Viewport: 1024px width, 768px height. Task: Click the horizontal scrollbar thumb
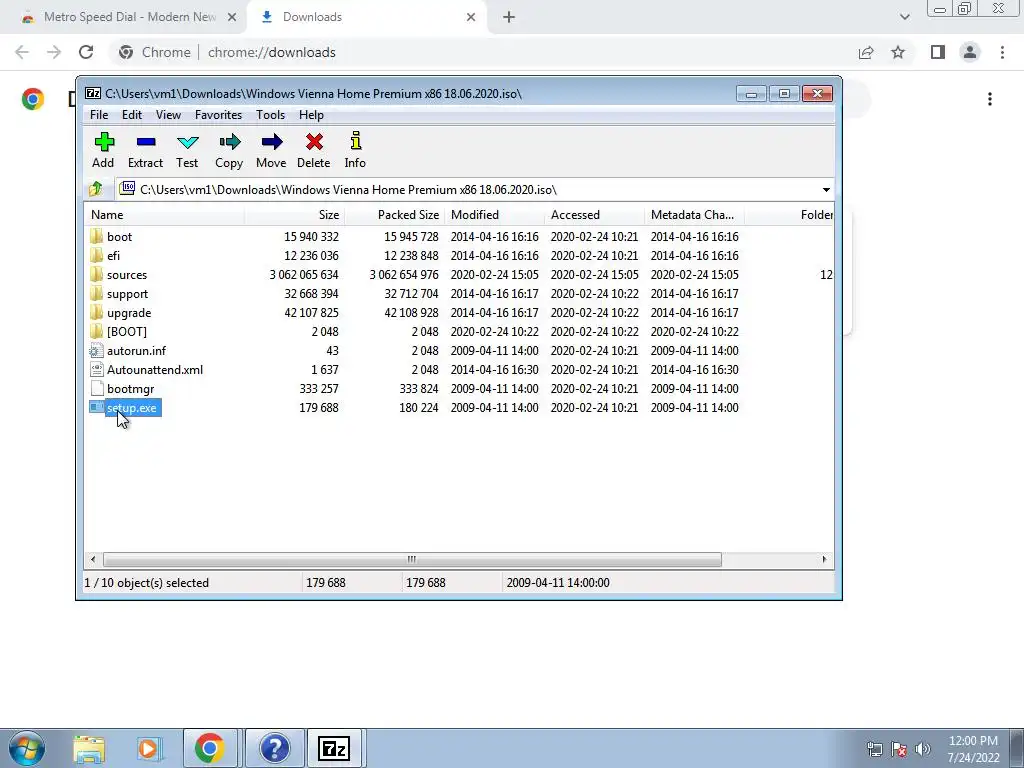point(412,560)
